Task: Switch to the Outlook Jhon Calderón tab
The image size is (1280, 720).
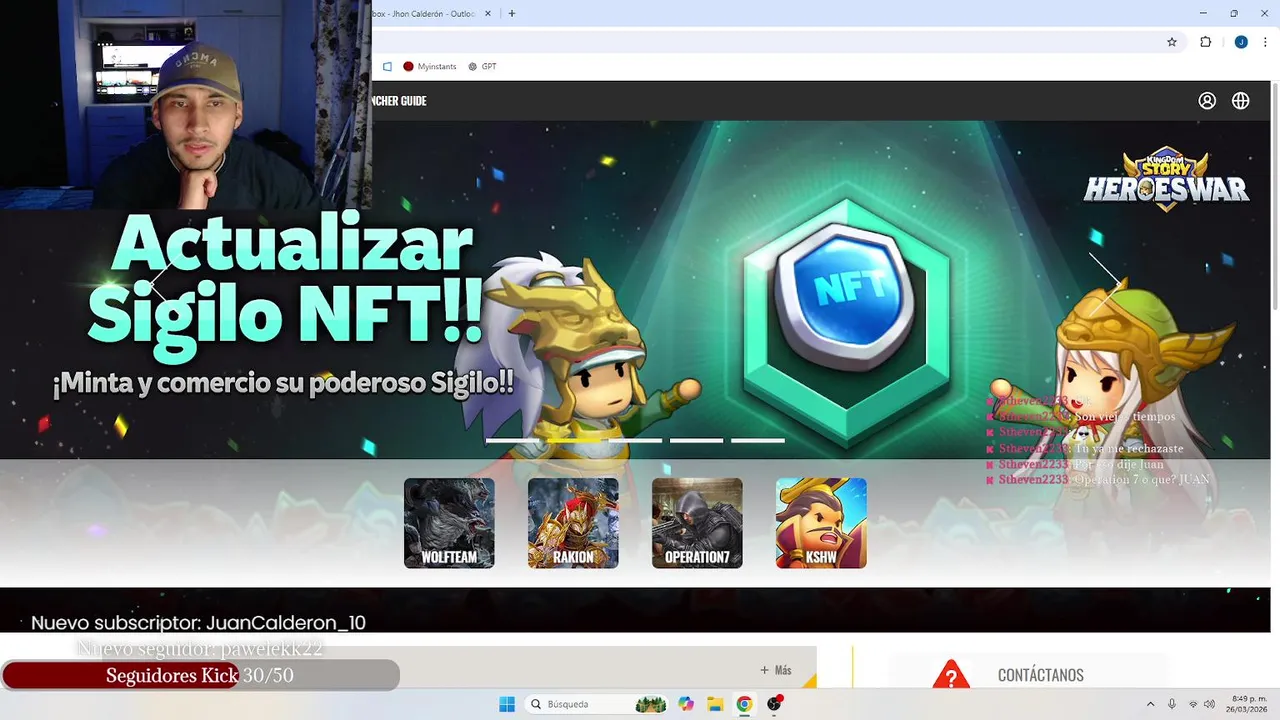Action: 425,14
